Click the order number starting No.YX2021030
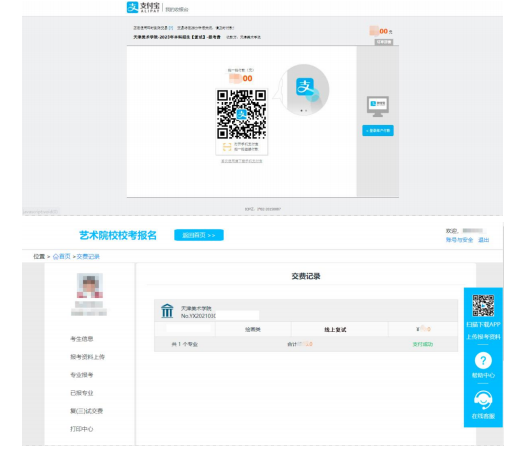 pos(198,316)
